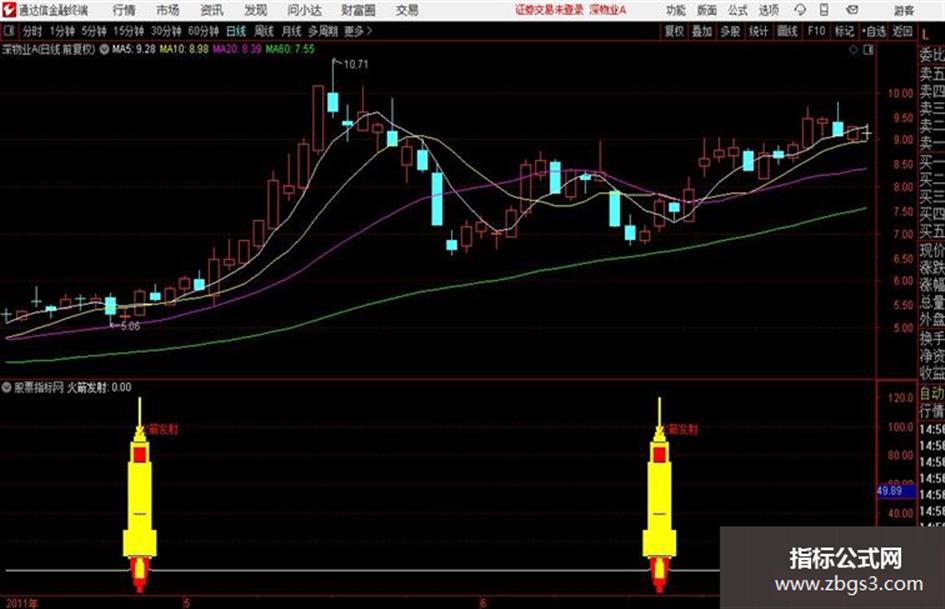Click the second yellow rocket launch signal
945x609 pixels.
point(659,494)
